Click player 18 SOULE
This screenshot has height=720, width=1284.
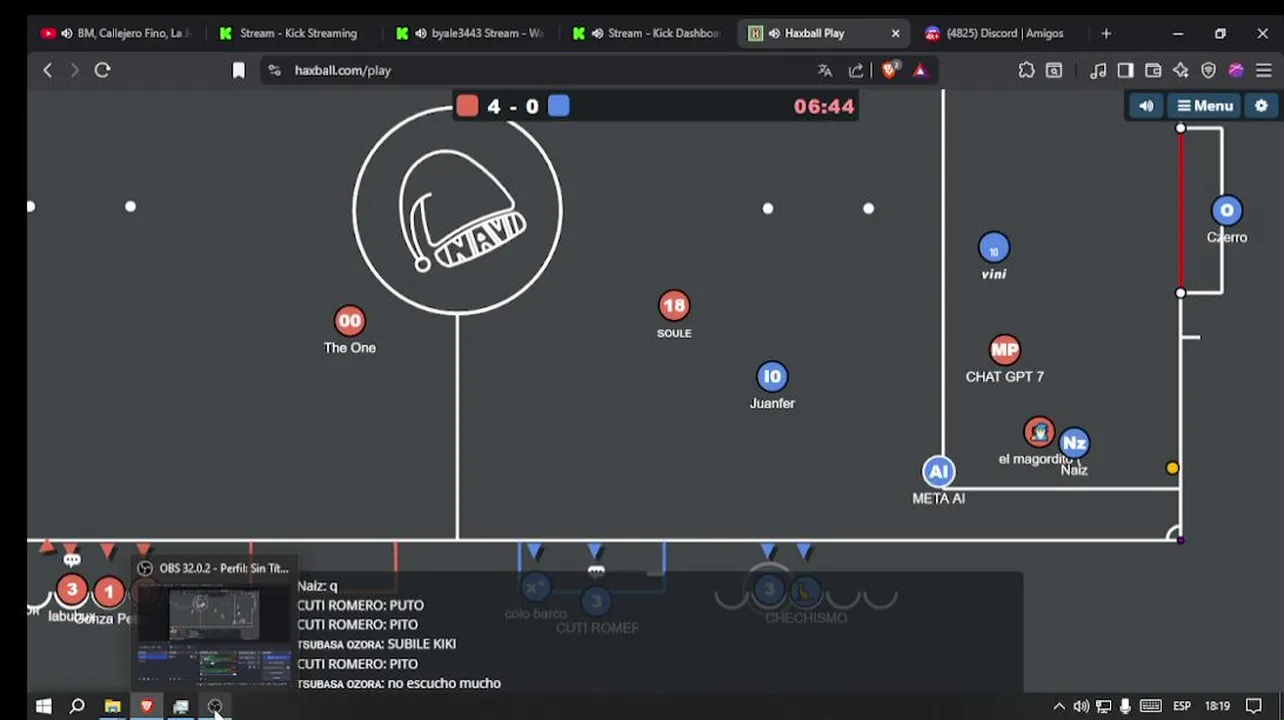pyautogui.click(x=674, y=306)
